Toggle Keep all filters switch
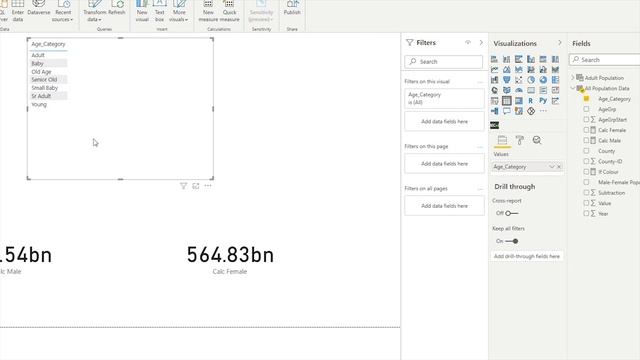The image size is (640, 360). click(x=512, y=241)
